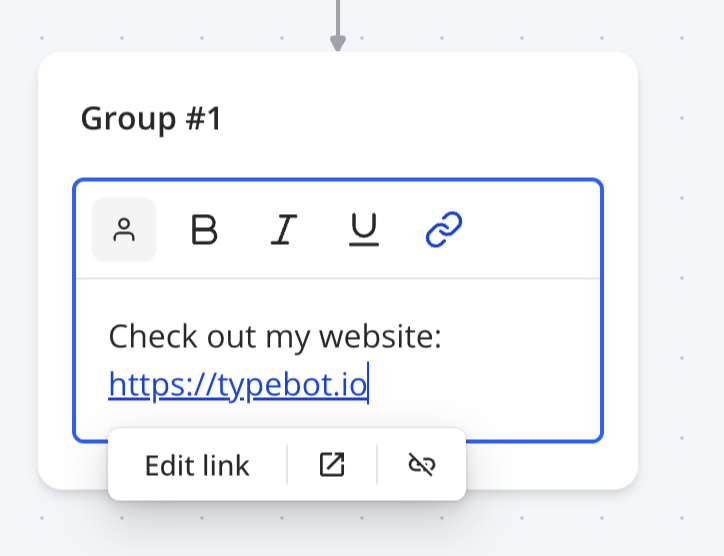Click the https://typebot.io hyperlink
724x556 pixels.
238,384
